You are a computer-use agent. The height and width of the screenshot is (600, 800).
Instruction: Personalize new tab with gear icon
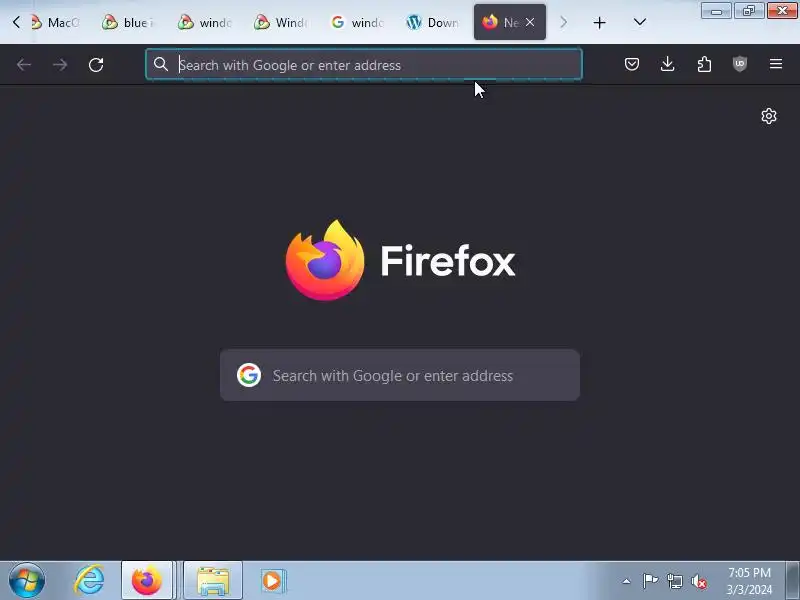click(x=769, y=116)
